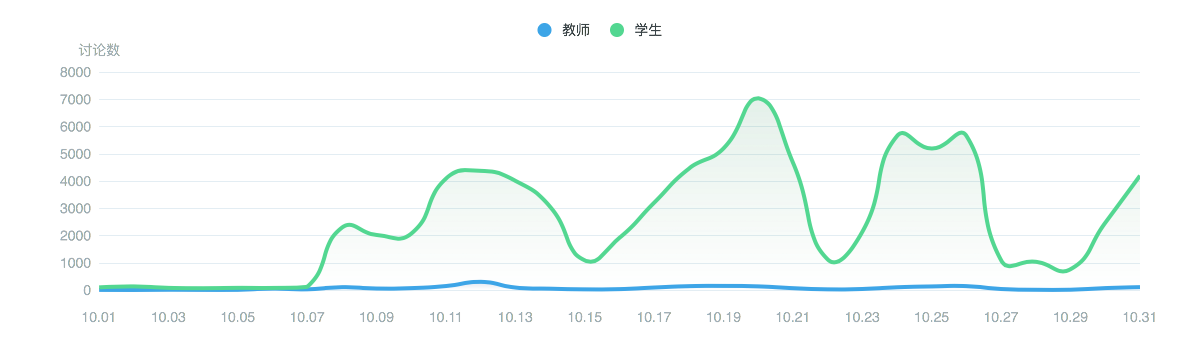Toggle the 教师 series blue legend dot
1200x360 pixels.
544,30
